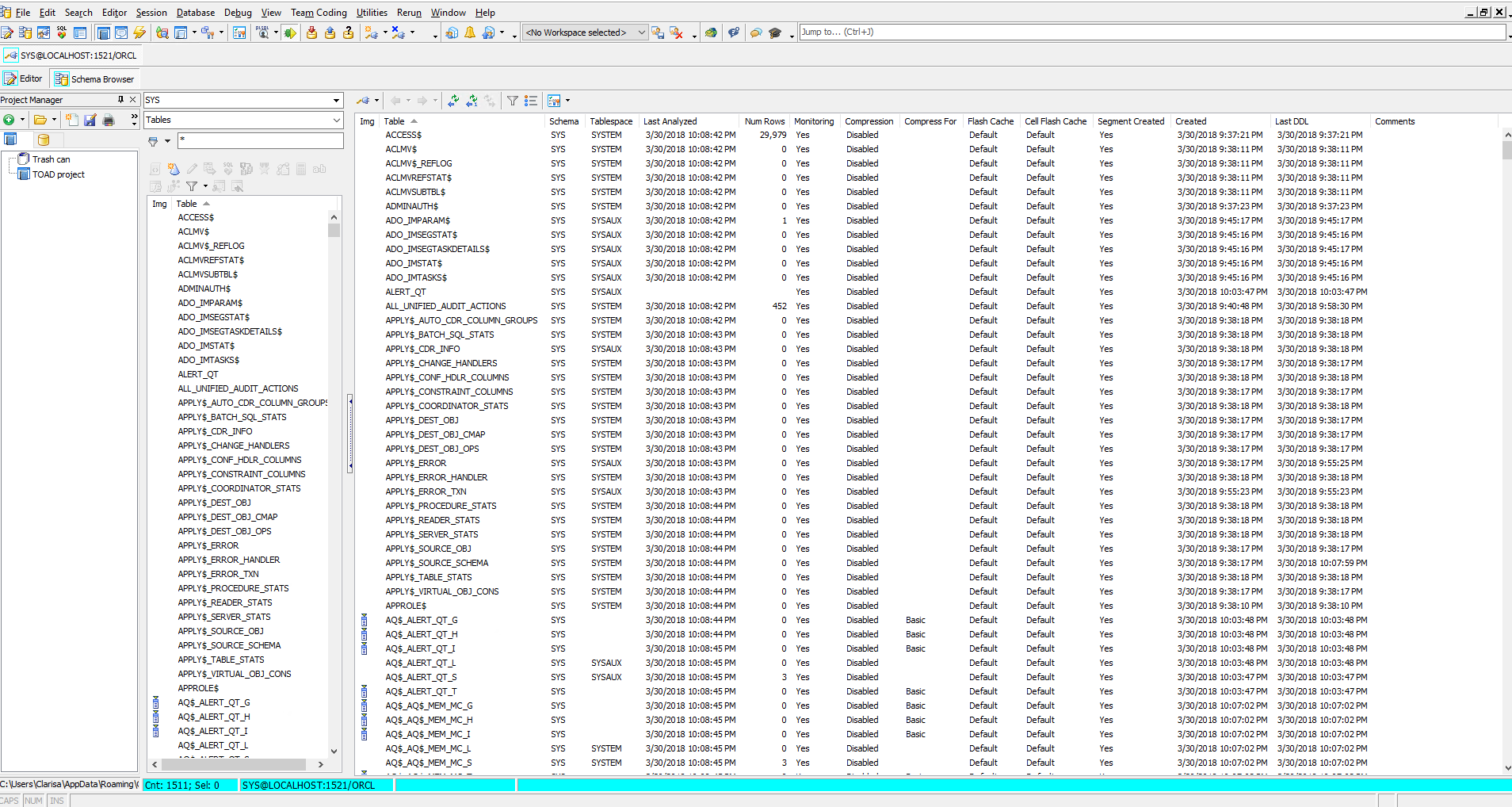Open SQL Optimizer icon with heart
This screenshot has height=807, width=1512.
click(61, 33)
